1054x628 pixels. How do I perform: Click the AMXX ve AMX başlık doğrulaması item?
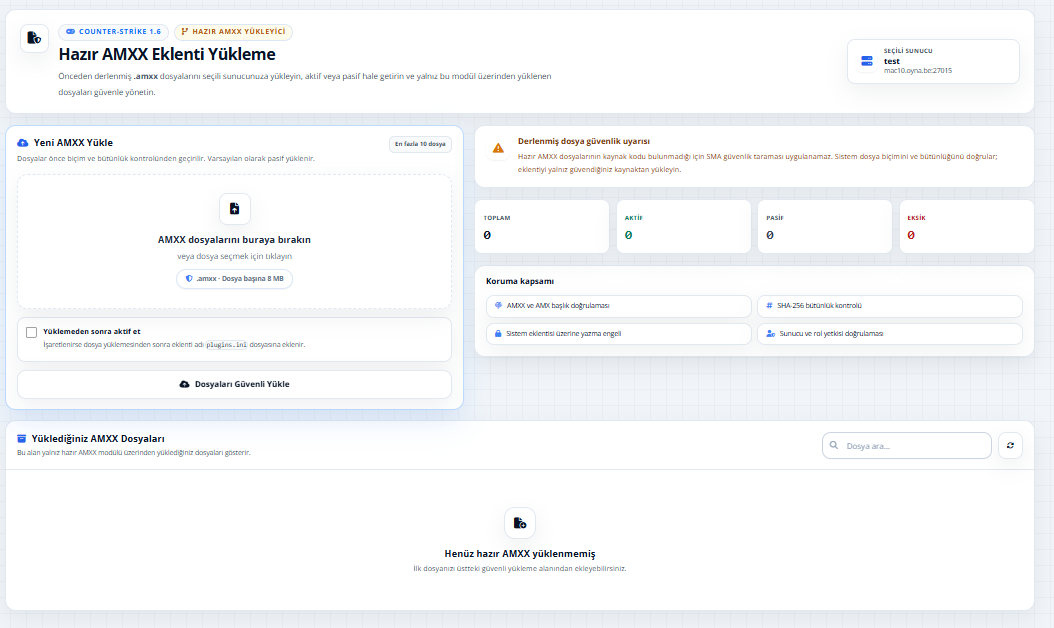pyautogui.click(x=618, y=306)
